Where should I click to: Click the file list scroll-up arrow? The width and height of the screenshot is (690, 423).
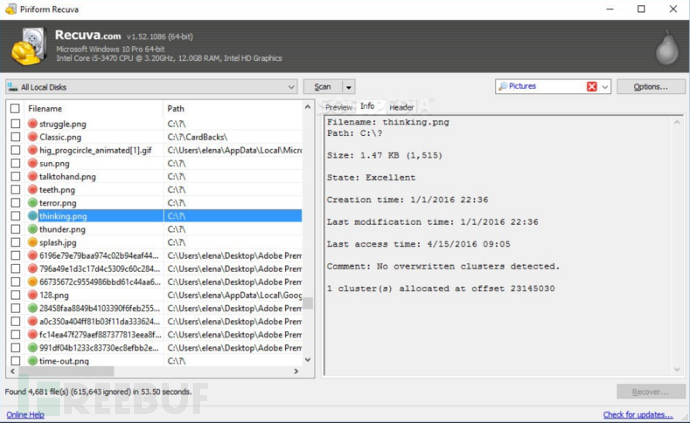tap(308, 107)
